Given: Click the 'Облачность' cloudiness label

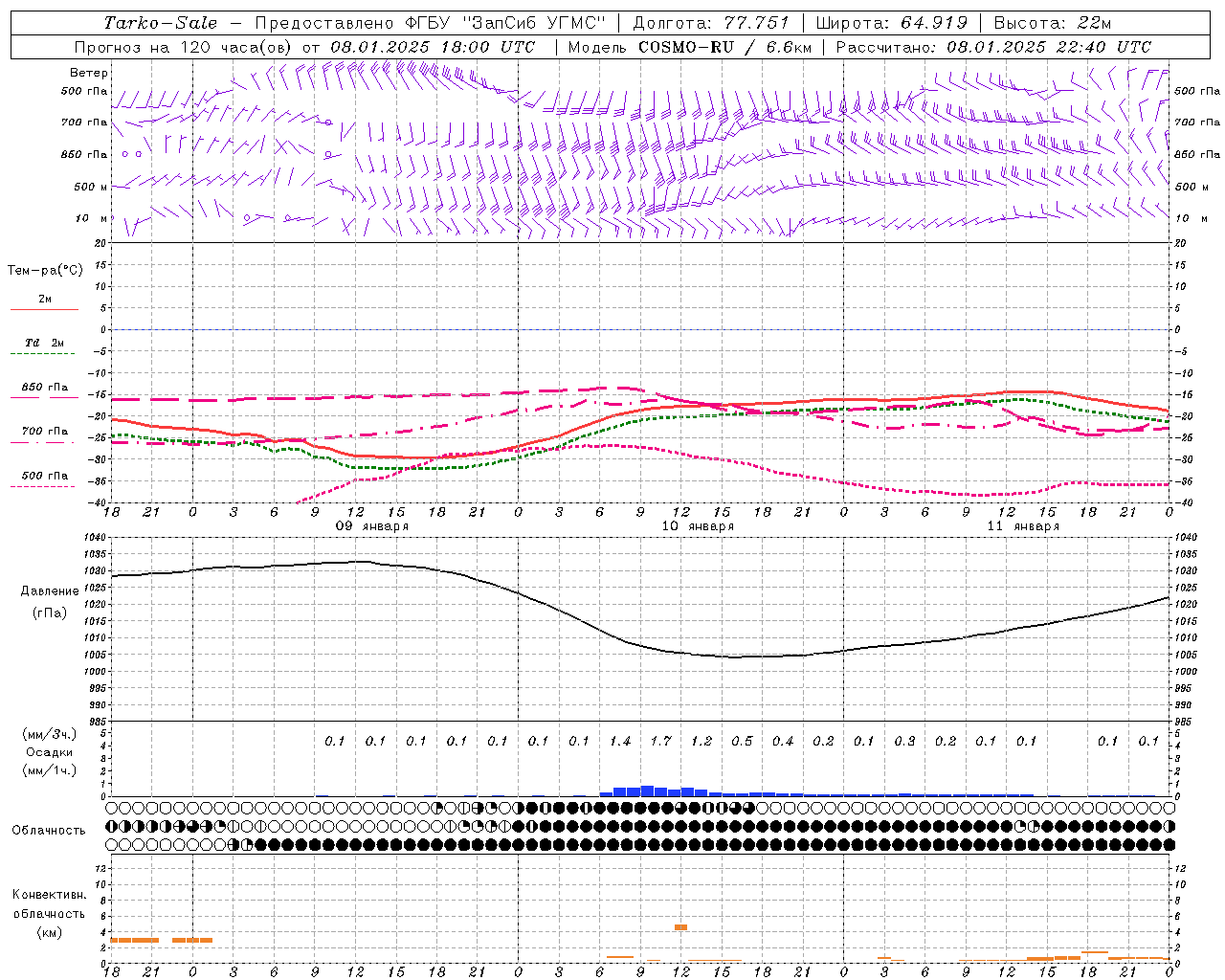Looking at the screenshot, I should pyautogui.click(x=49, y=831).
